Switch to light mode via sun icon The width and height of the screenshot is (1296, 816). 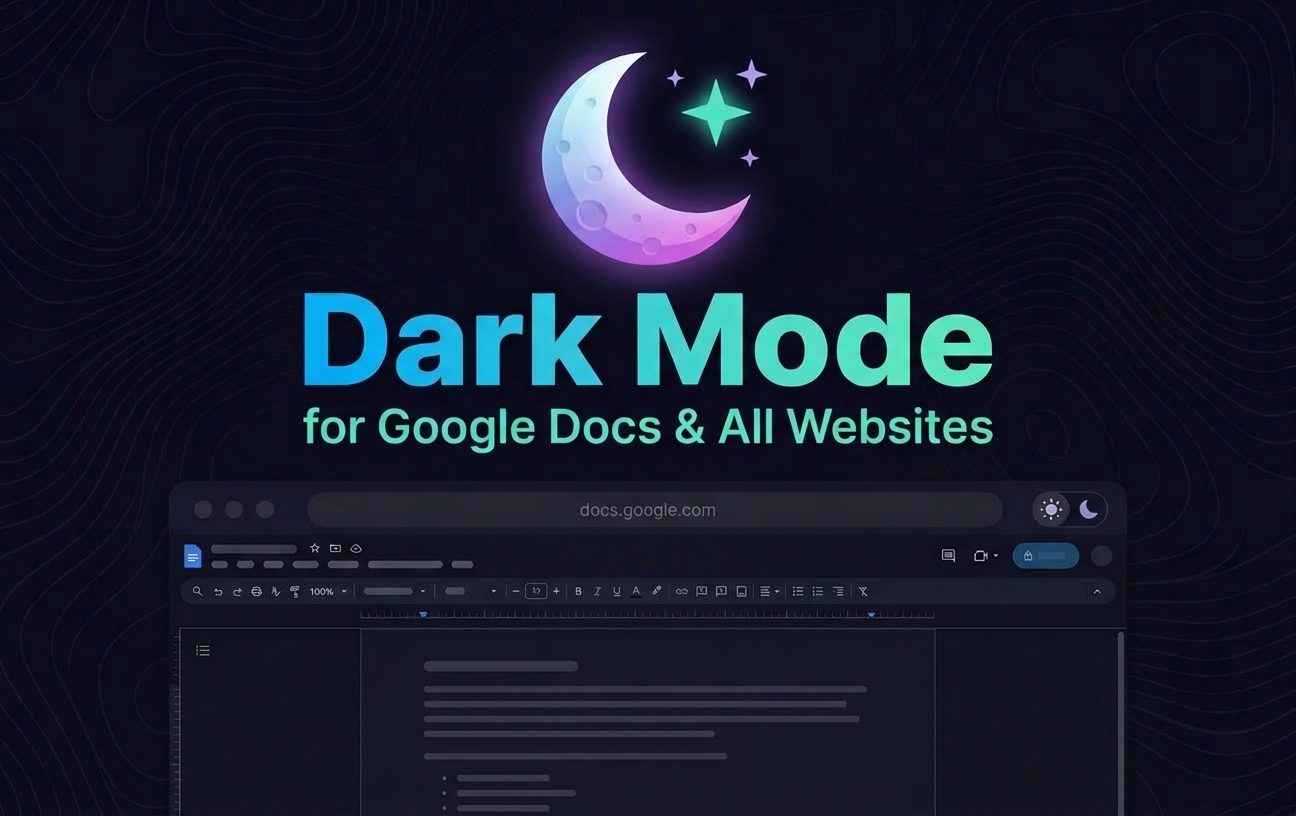[1050, 509]
